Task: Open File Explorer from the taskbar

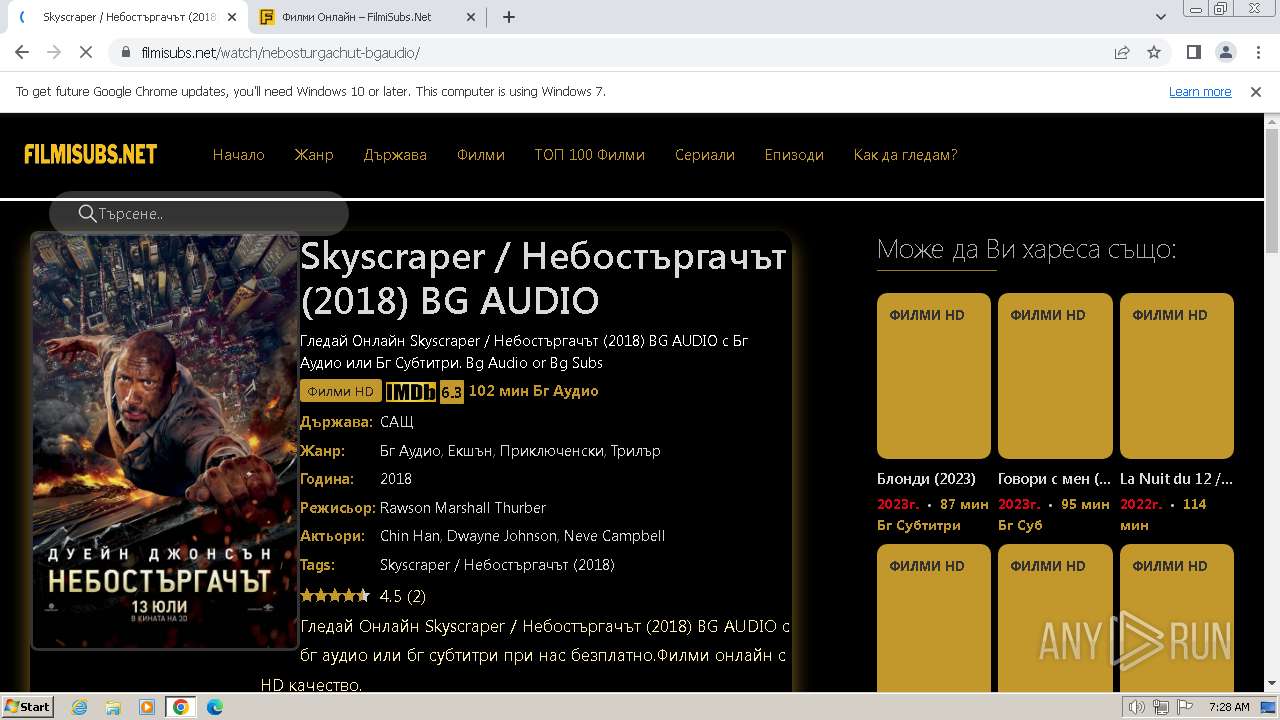Action: [x=113, y=707]
